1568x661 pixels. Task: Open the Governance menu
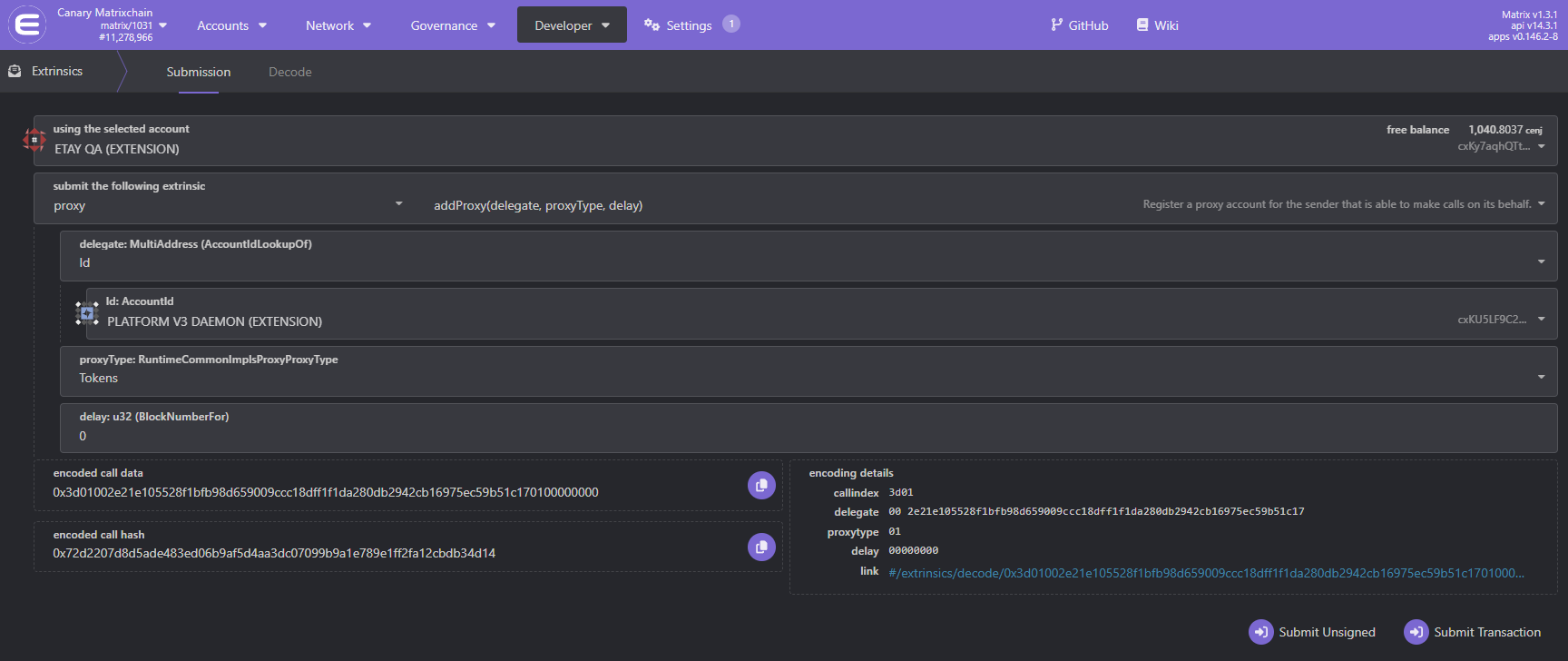[453, 25]
